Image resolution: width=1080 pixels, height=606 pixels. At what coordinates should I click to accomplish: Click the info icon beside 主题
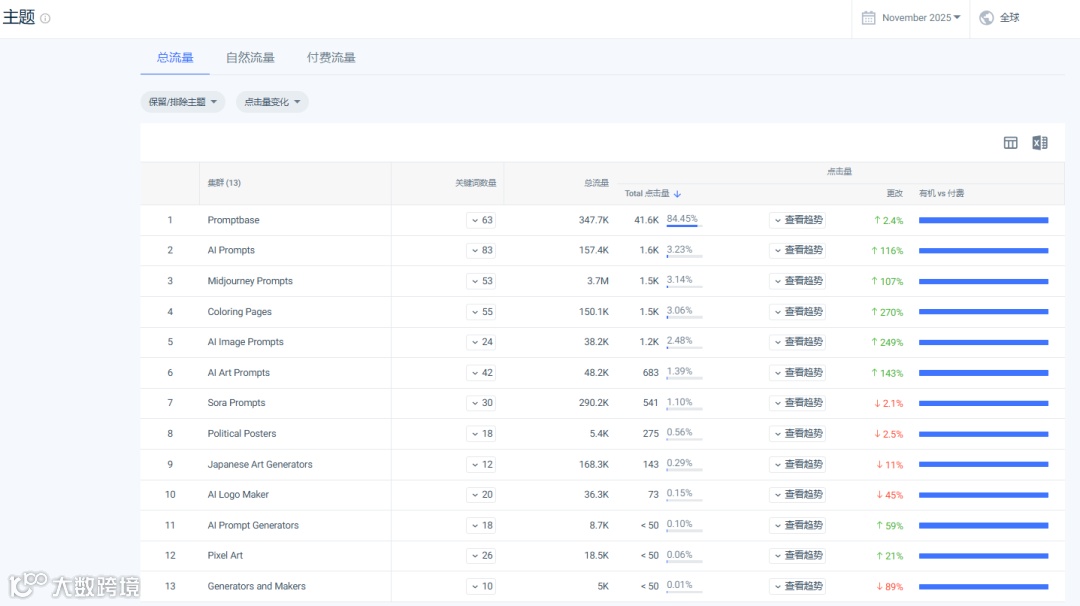pyautogui.click(x=45, y=19)
